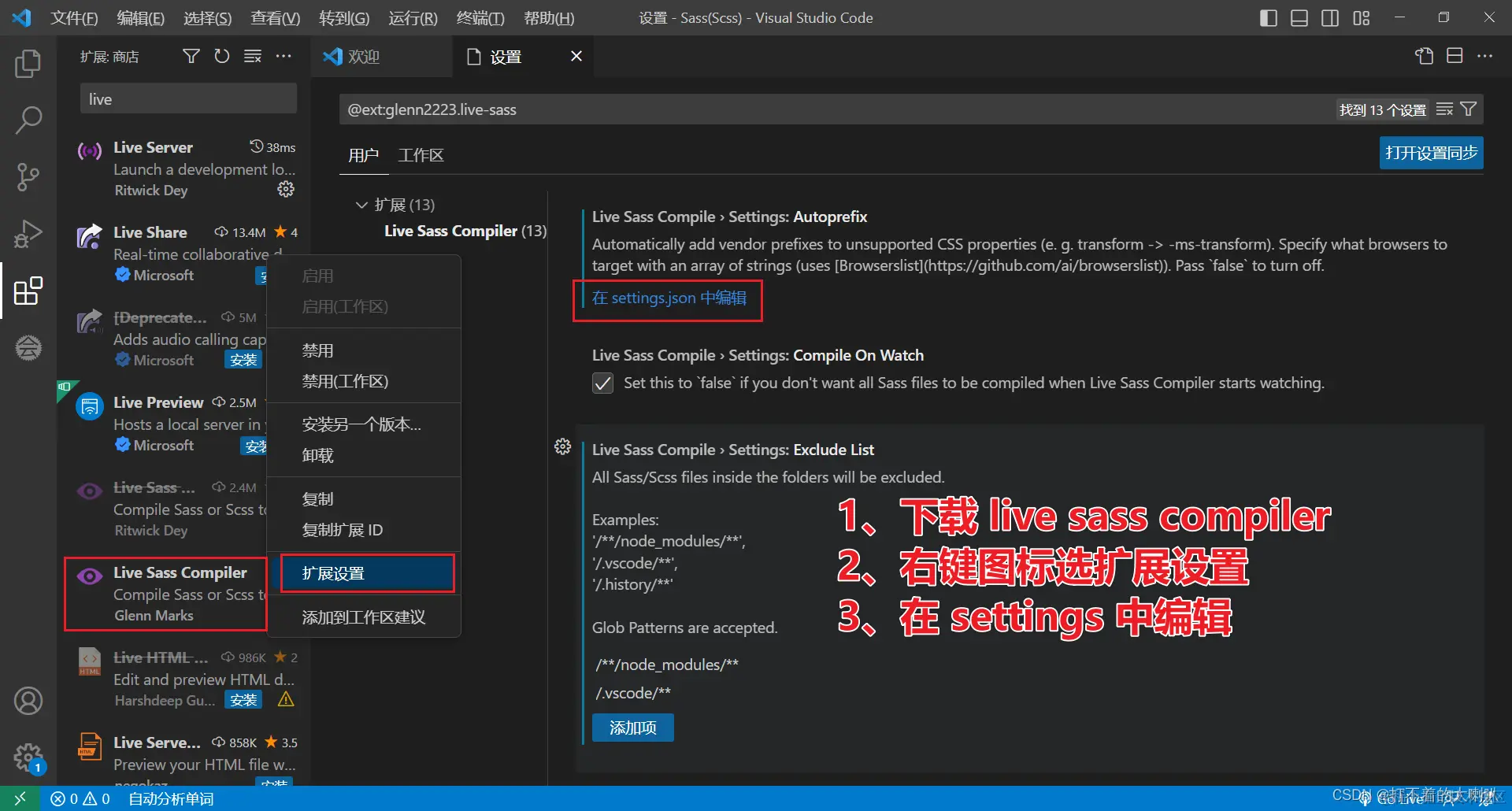Screen dimensions: 1512x811
Task: Toggle the primary sidebar visibility
Action: [1268, 17]
